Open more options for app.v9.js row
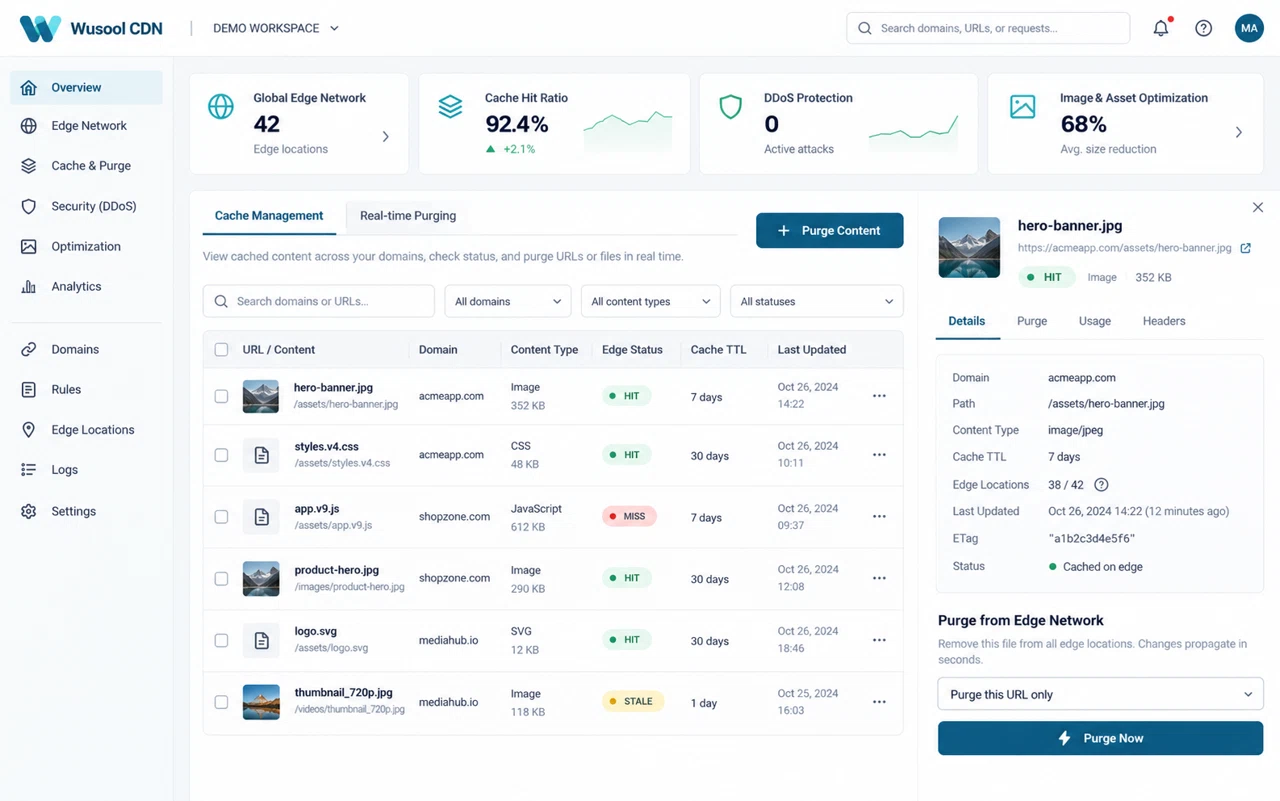 (879, 517)
